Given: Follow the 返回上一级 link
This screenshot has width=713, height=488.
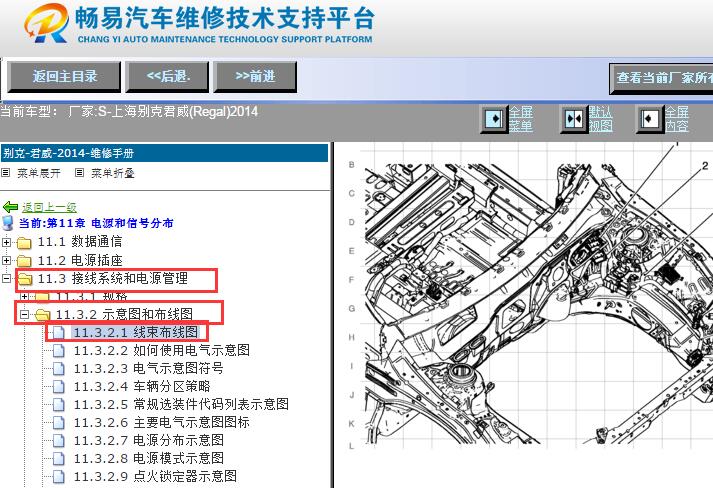Looking at the screenshot, I should [49, 207].
